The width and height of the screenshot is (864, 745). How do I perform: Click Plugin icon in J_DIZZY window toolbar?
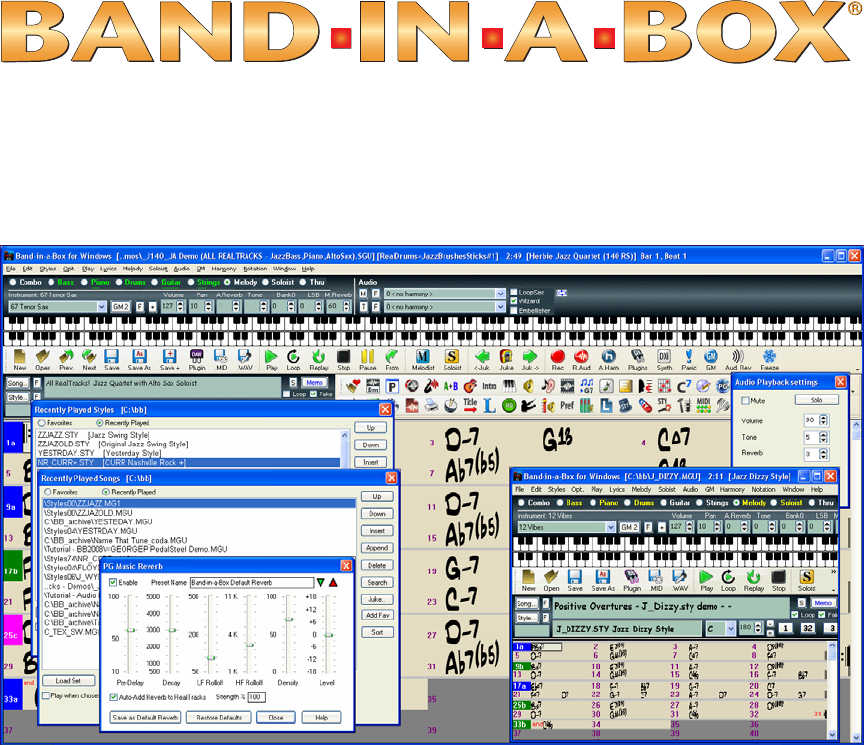[631, 580]
